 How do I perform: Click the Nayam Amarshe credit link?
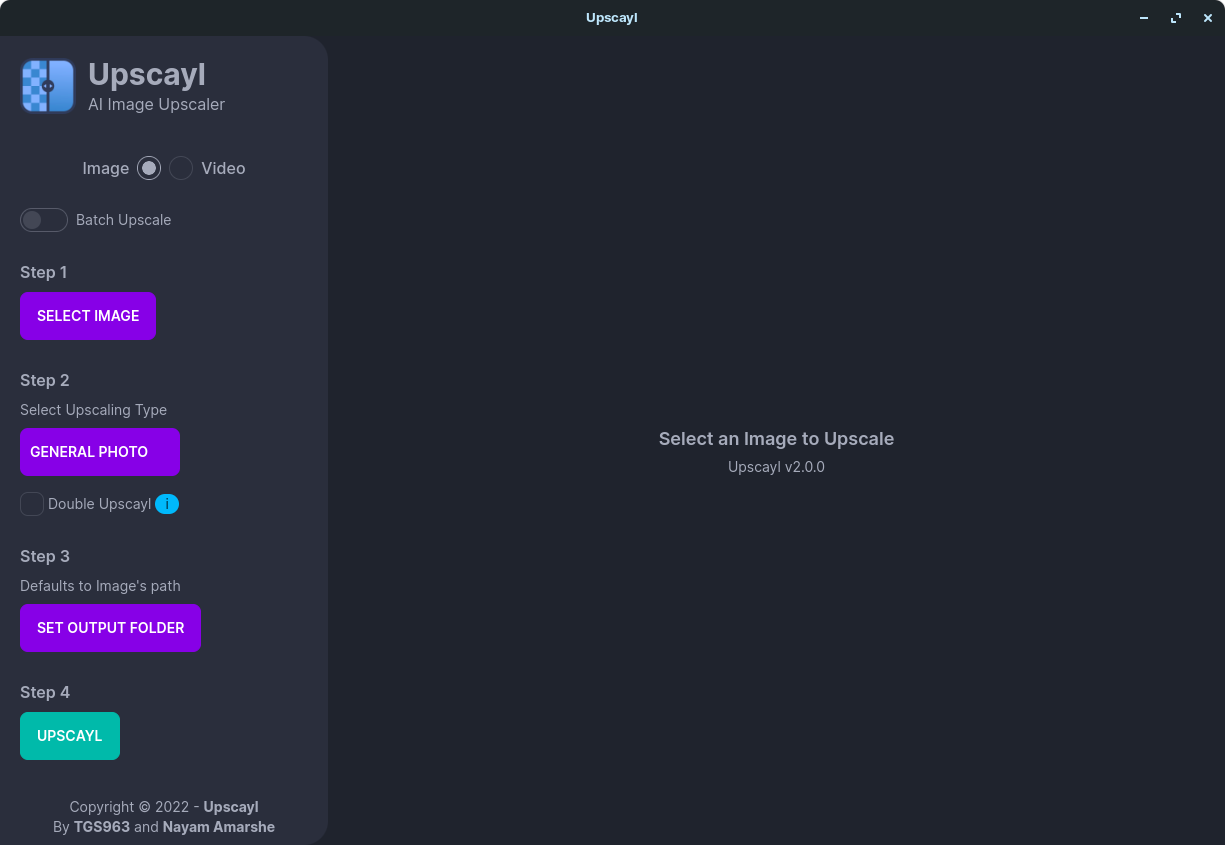click(x=218, y=826)
